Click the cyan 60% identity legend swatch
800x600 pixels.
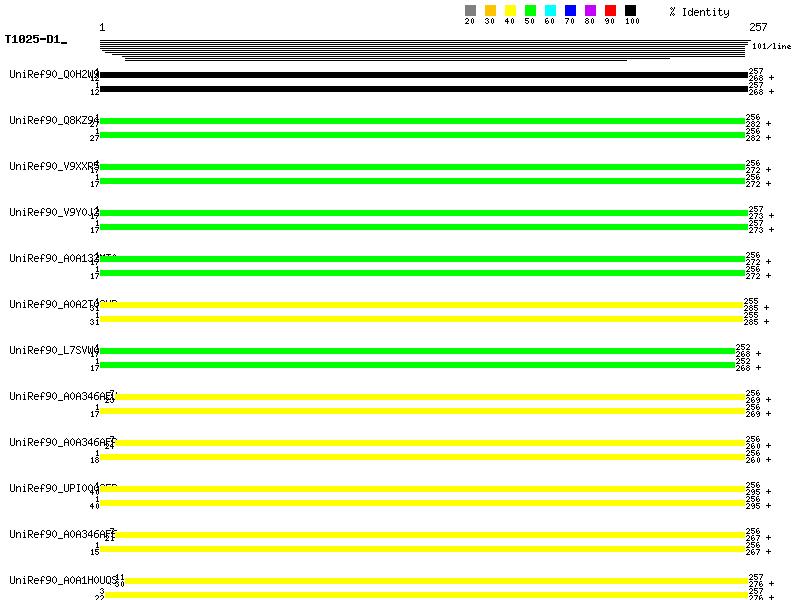(x=550, y=10)
